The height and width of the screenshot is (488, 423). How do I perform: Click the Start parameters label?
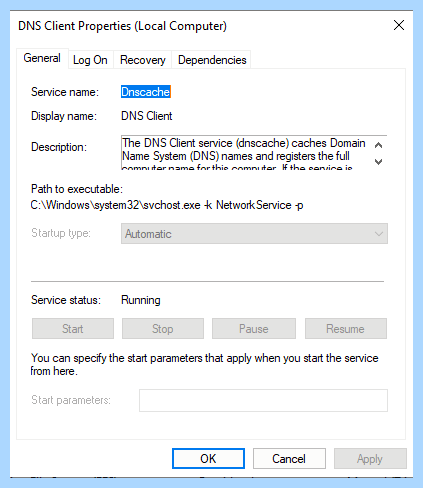pos(71,400)
